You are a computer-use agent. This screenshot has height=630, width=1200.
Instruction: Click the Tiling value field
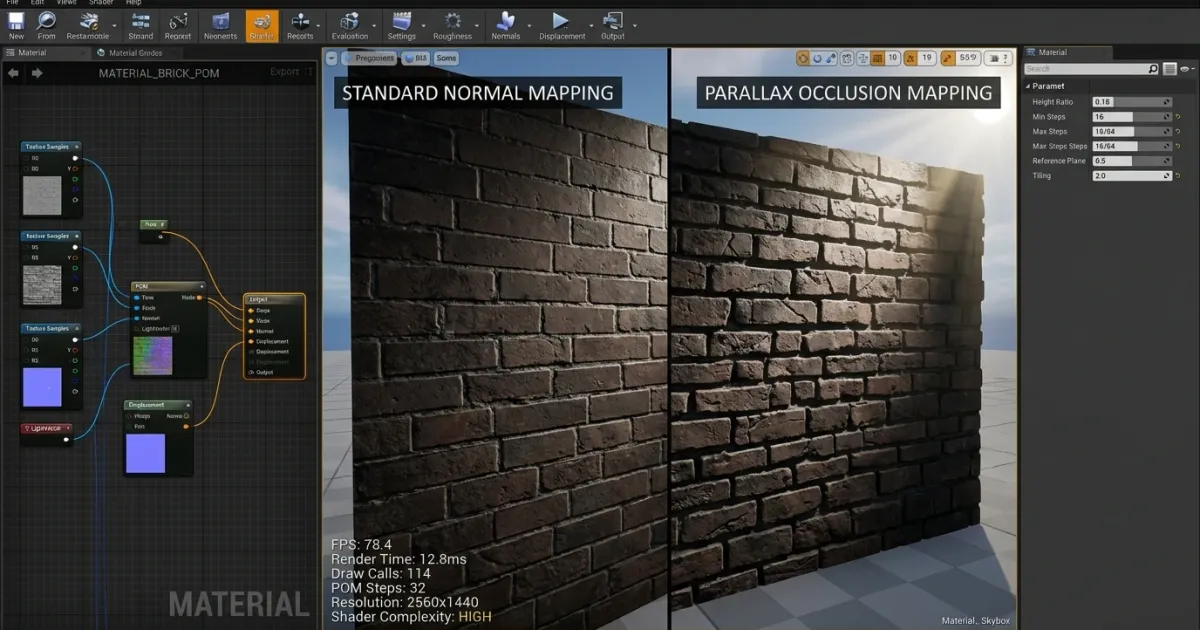[x=1132, y=176]
